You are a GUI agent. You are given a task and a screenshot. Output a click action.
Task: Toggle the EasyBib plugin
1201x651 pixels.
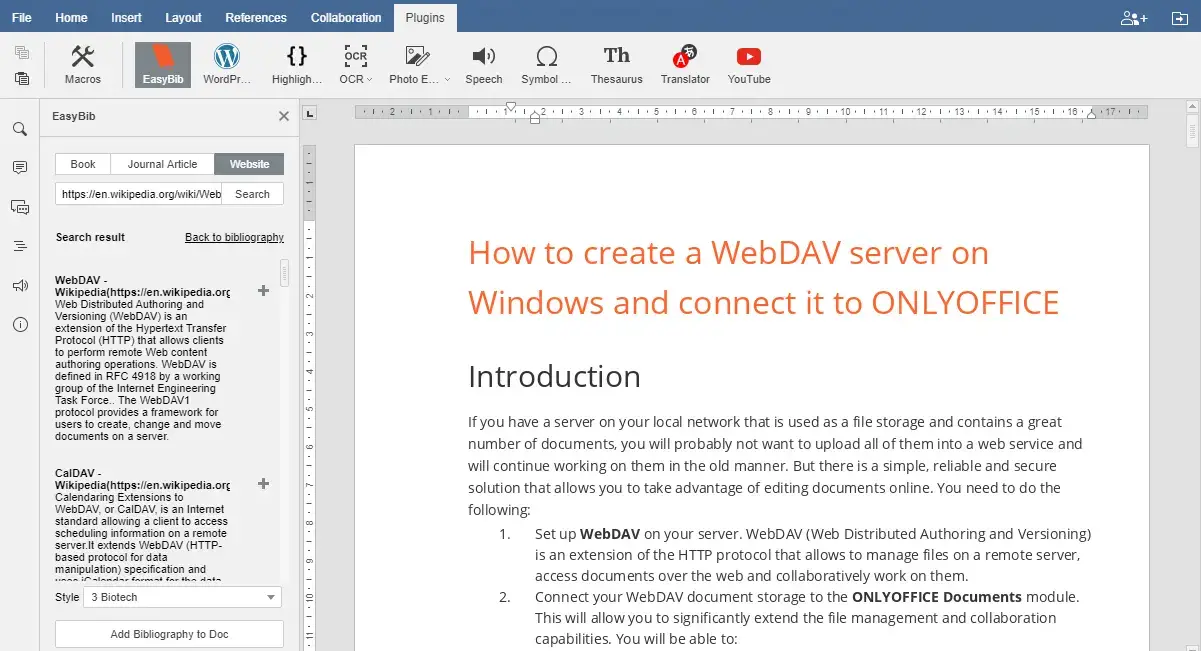pos(163,65)
